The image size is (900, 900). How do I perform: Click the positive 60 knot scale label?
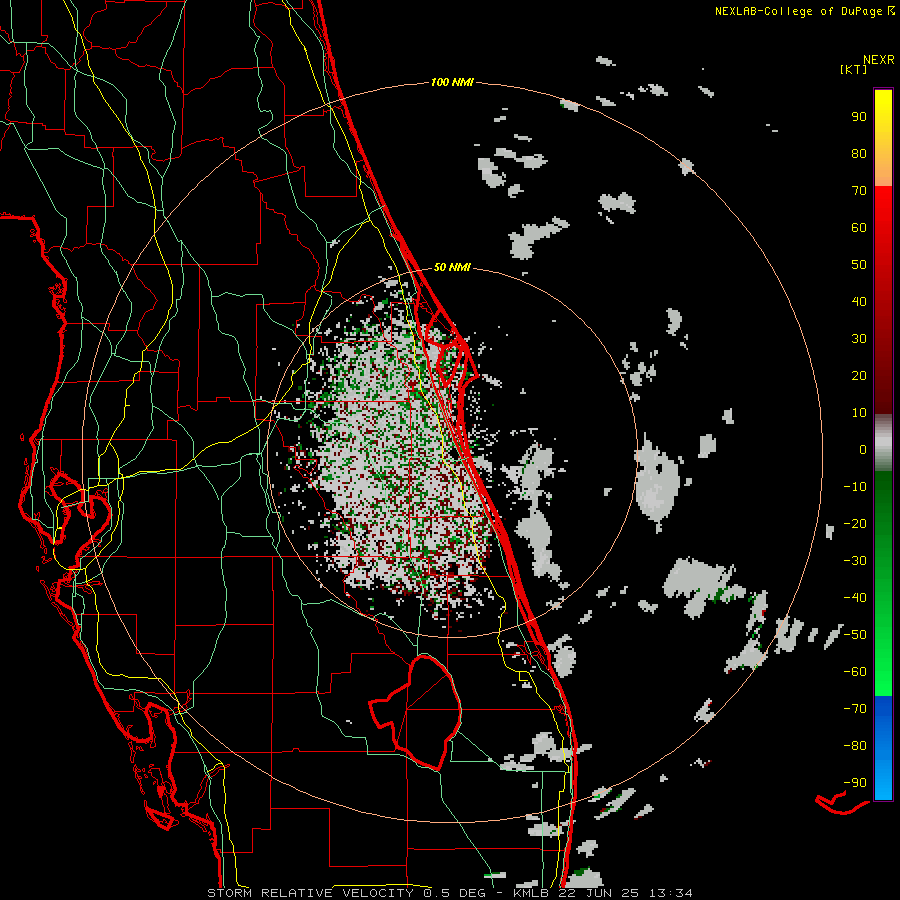tap(859, 228)
